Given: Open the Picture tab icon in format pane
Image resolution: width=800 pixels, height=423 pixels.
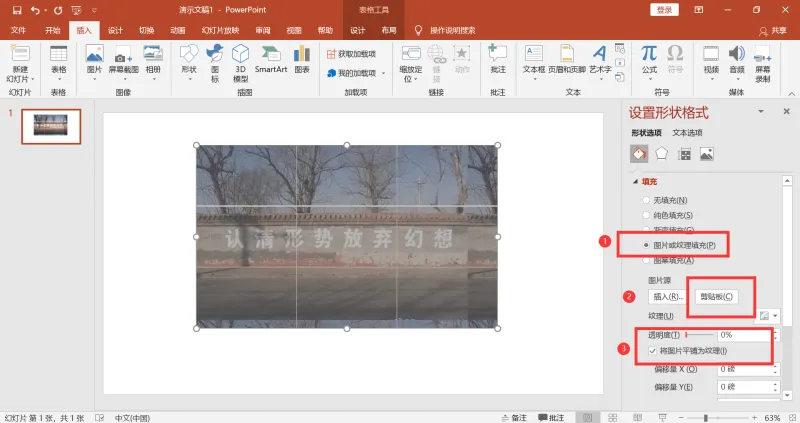Looking at the screenshot, I should pyautogui.click(x=707, y=154).
